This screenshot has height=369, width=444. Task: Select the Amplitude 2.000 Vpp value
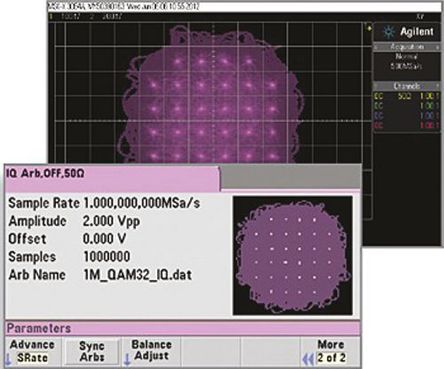click(111, 221)
